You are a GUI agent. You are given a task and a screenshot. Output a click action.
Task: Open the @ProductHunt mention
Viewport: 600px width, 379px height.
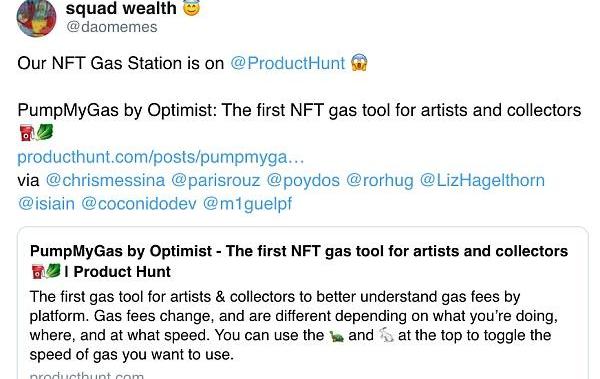[287, 63]
